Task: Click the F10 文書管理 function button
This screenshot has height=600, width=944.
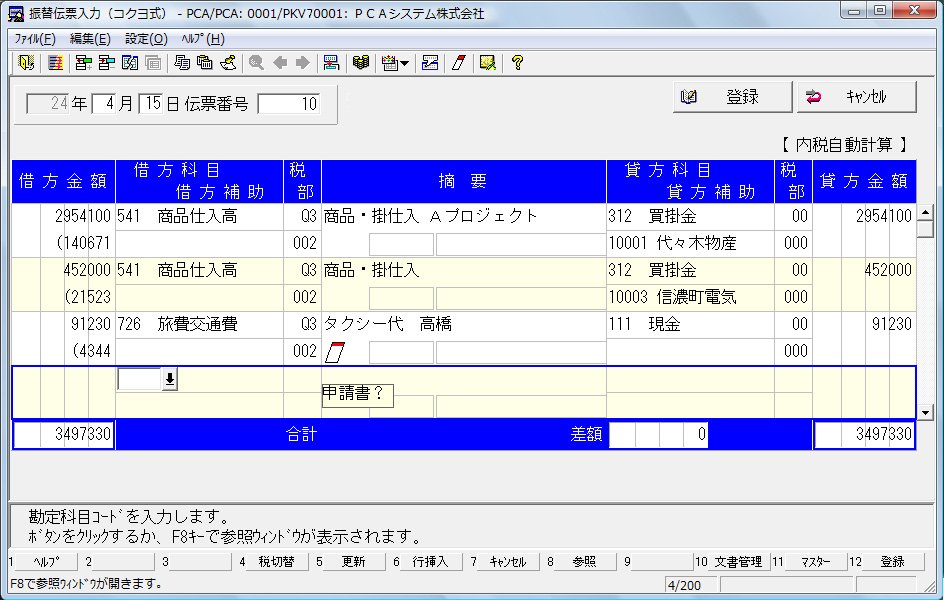Action: tap(737, 561)
